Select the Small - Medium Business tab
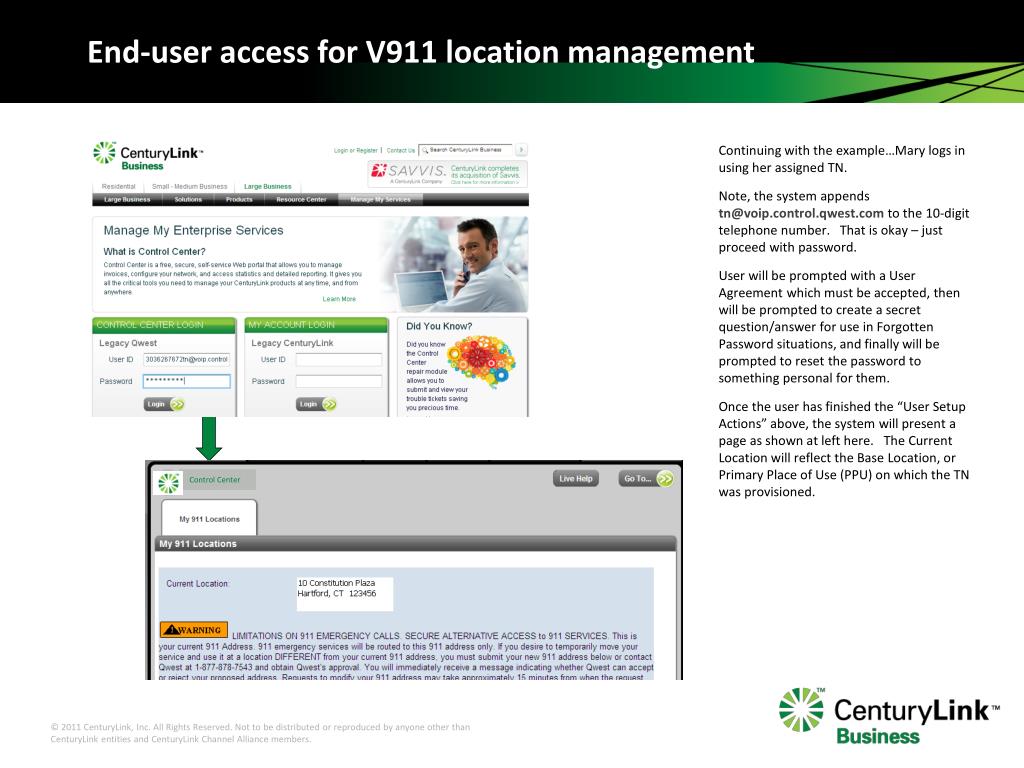The width and height of the screenshot is (1024, 768). coord(189,187)
